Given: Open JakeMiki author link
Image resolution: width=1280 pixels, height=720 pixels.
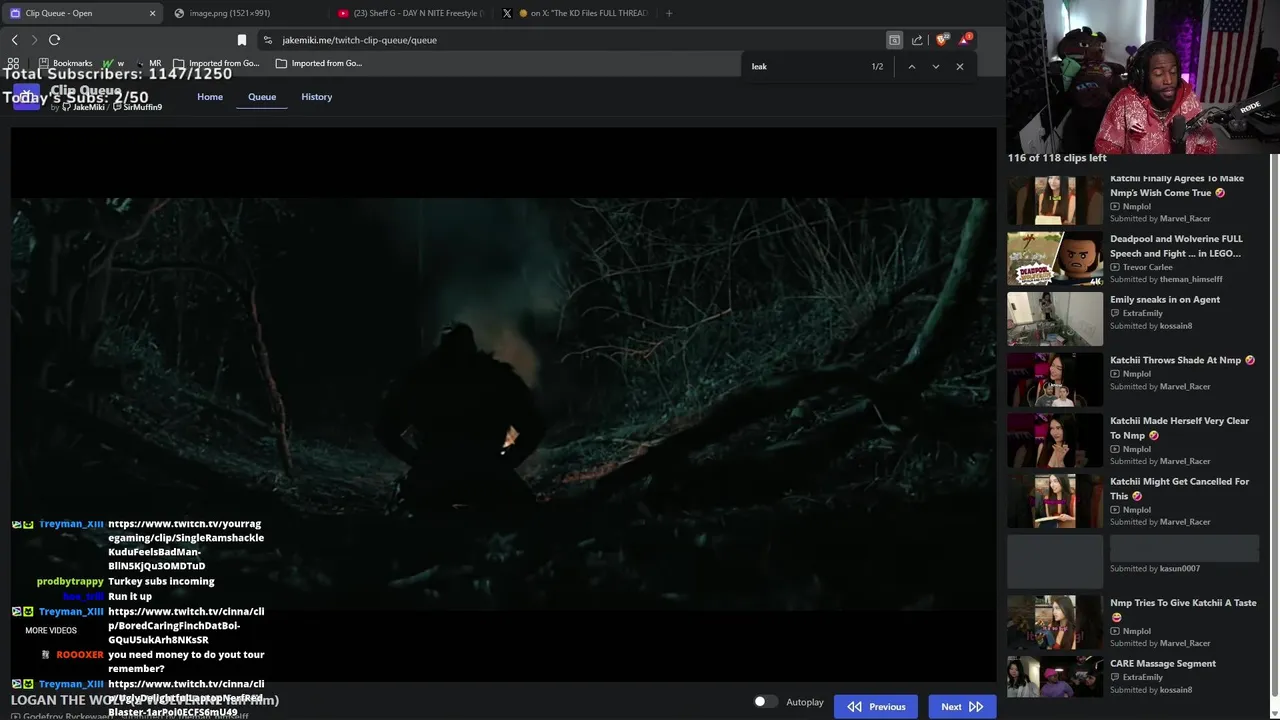Looking at the screenshot, I should pos(83,107).
